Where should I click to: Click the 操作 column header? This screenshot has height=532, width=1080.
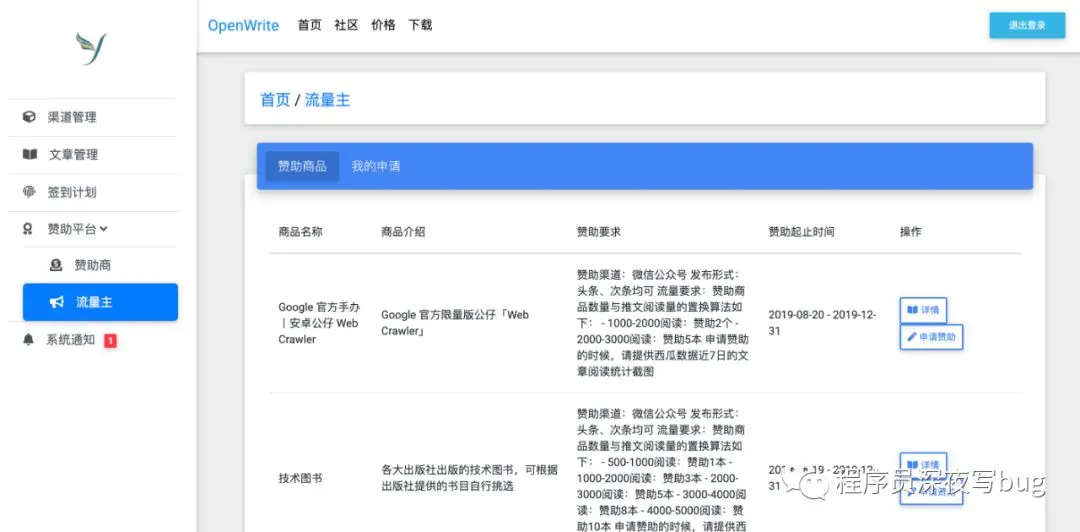coord(911,232)
